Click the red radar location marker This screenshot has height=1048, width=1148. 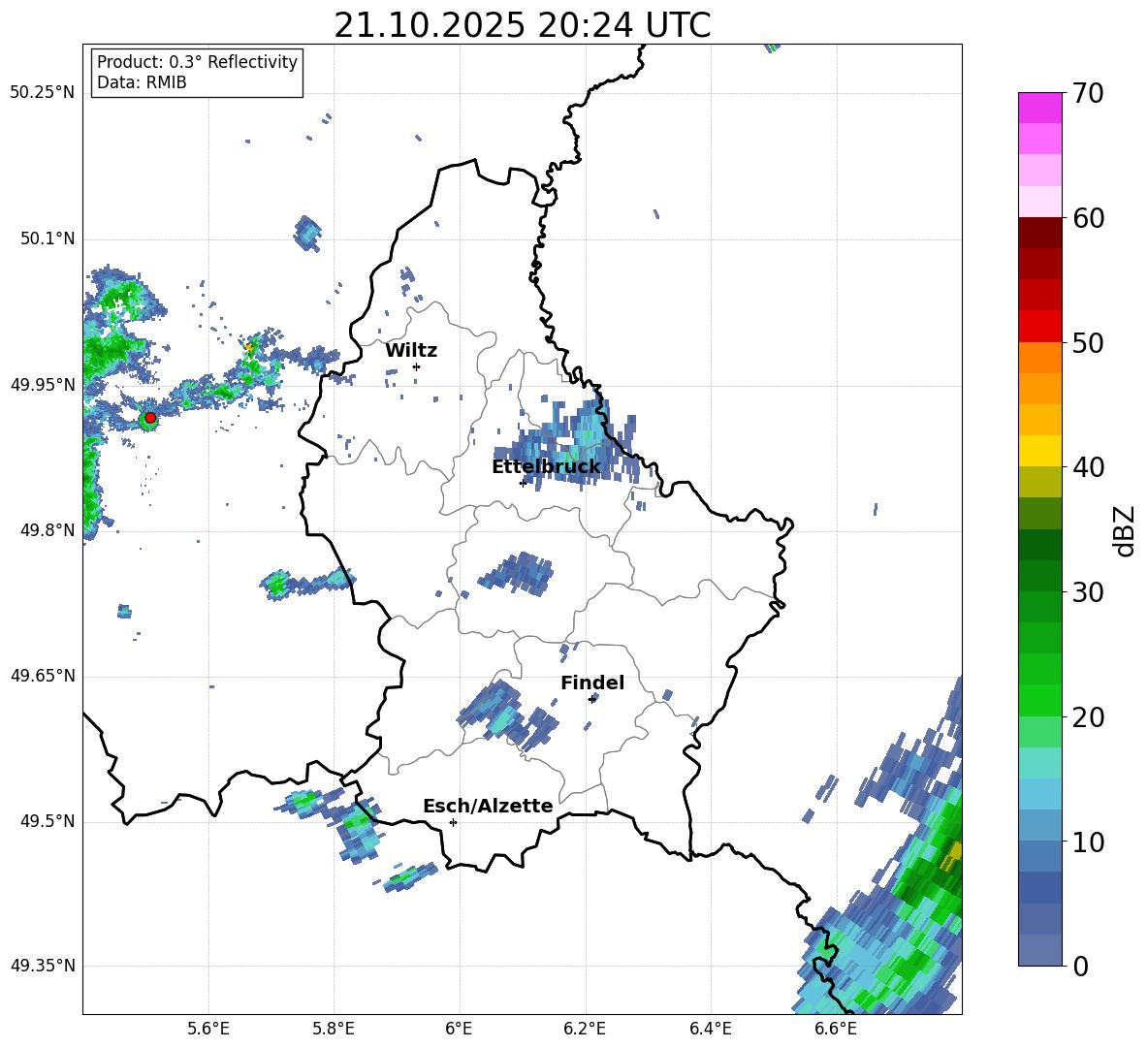[x=150, y=418]
